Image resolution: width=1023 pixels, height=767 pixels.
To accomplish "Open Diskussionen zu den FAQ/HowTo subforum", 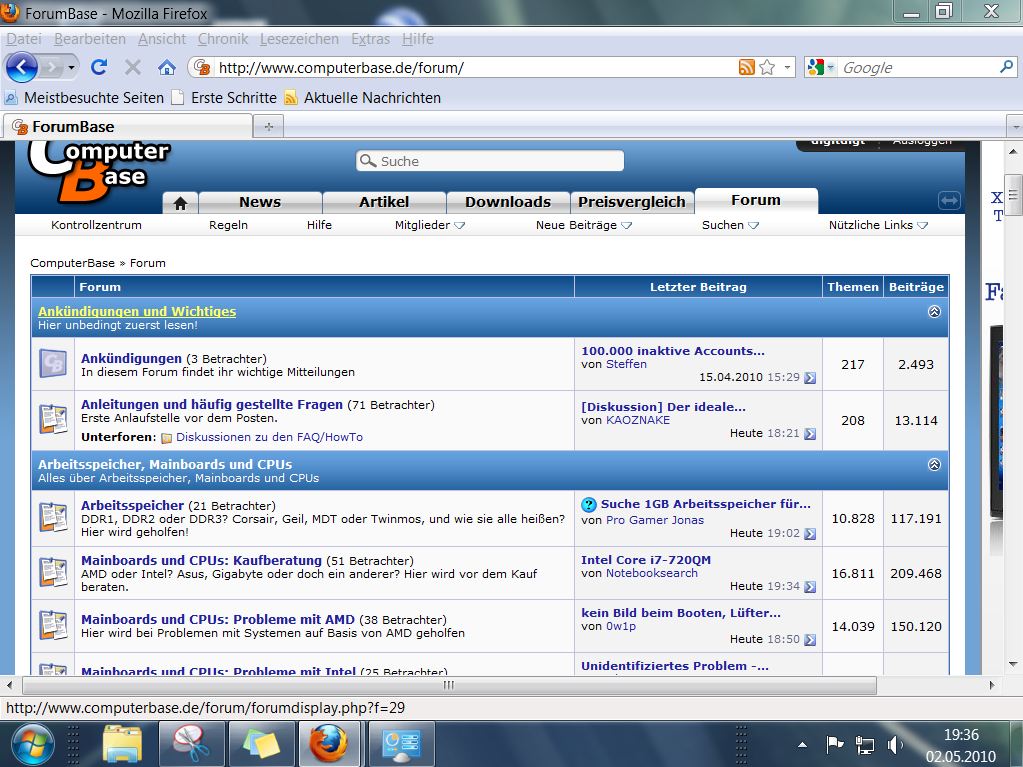I will 269,437.
